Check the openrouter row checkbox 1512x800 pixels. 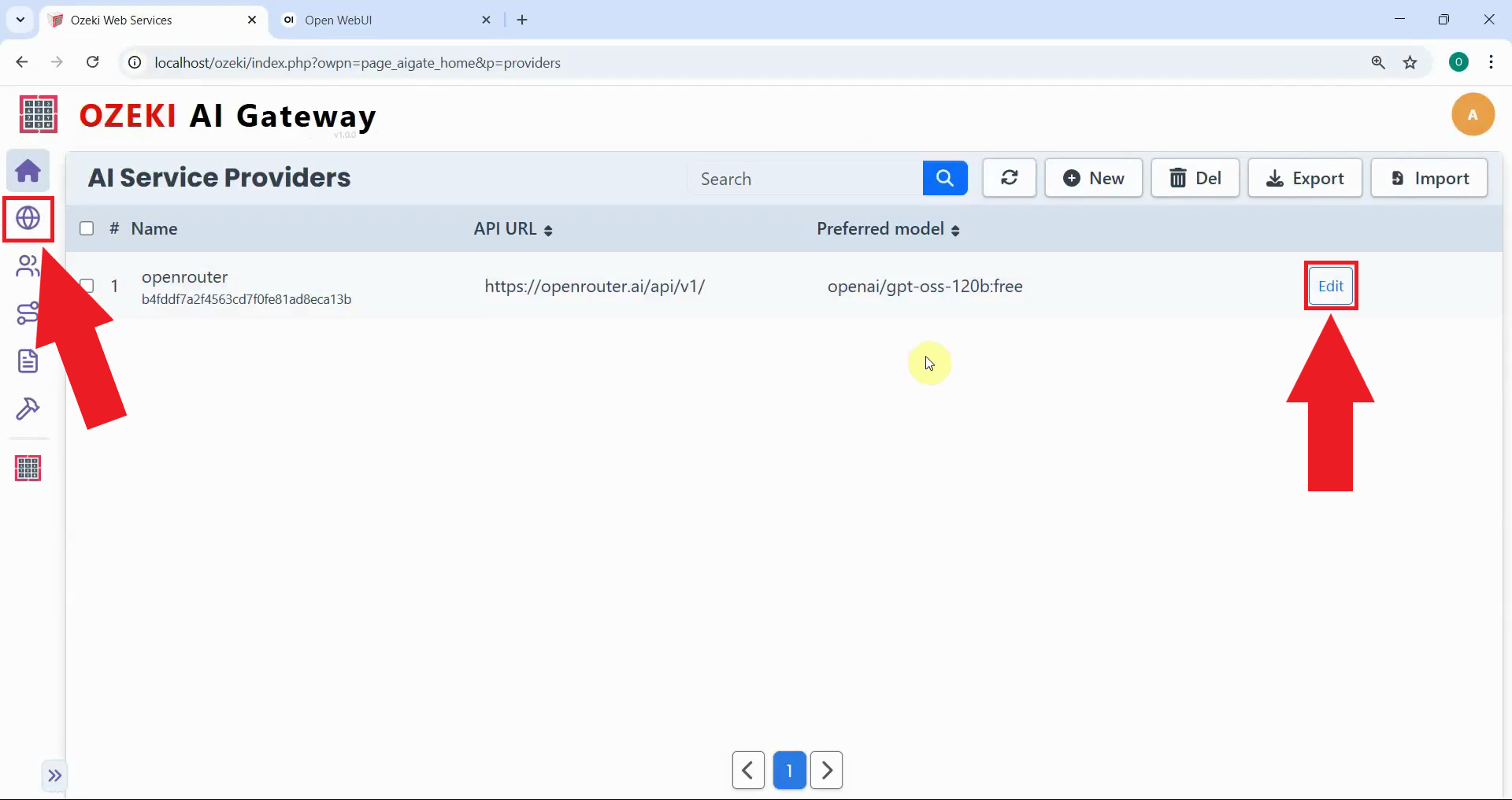click(87, 286)
